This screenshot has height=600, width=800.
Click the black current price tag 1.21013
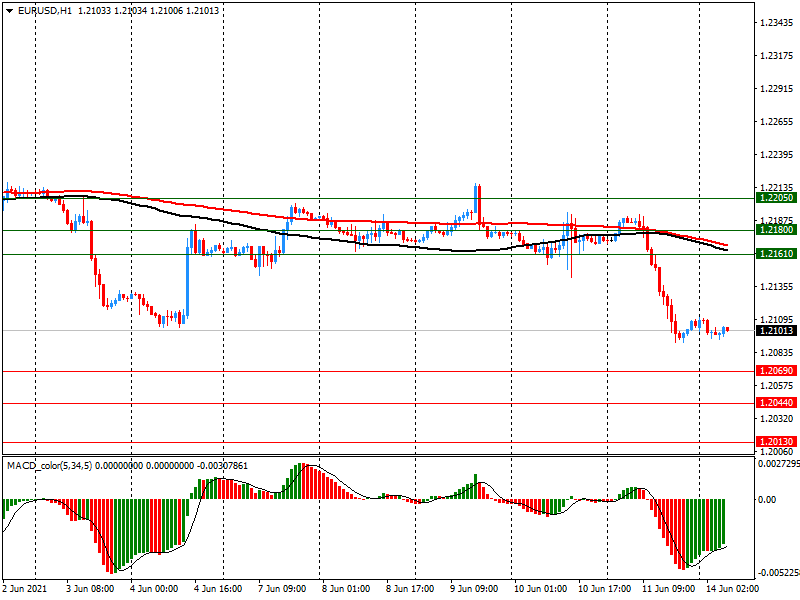(776, 330)
